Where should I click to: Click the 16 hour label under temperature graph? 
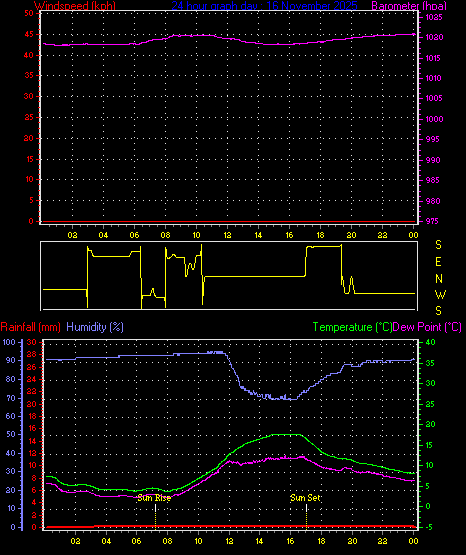point(290,541)
